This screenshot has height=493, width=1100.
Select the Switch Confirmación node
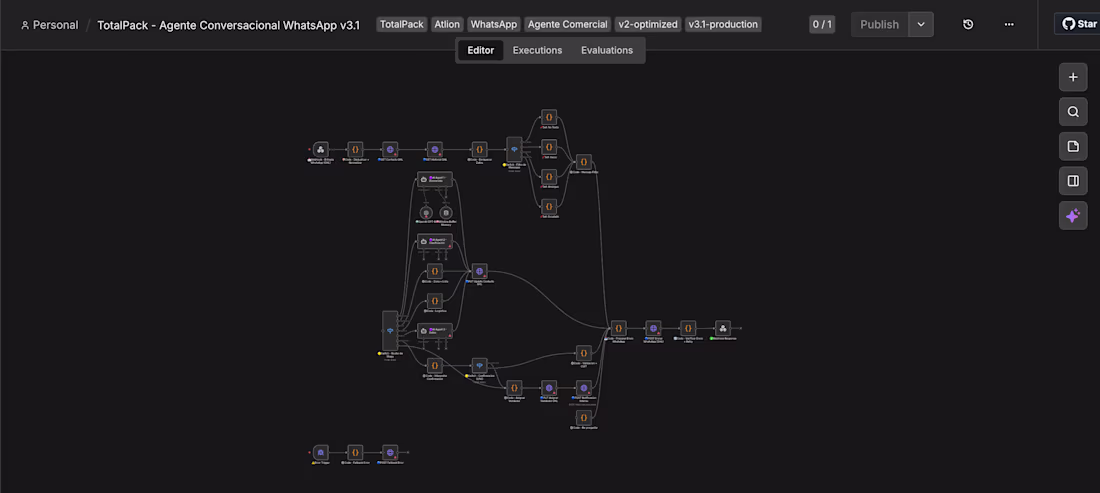click(x=479, y=365)
